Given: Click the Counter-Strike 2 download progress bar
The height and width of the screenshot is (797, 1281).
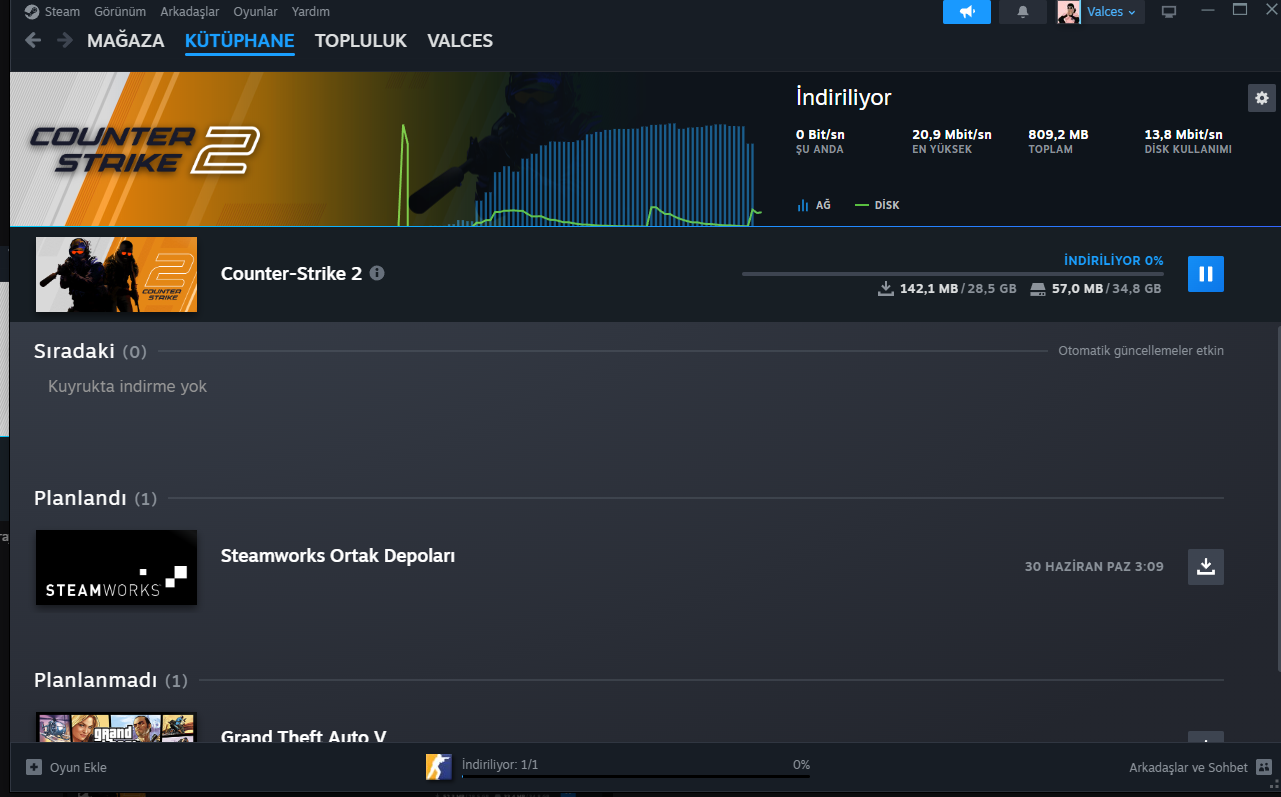Looking at the screenshot, I should click(953, 273).
